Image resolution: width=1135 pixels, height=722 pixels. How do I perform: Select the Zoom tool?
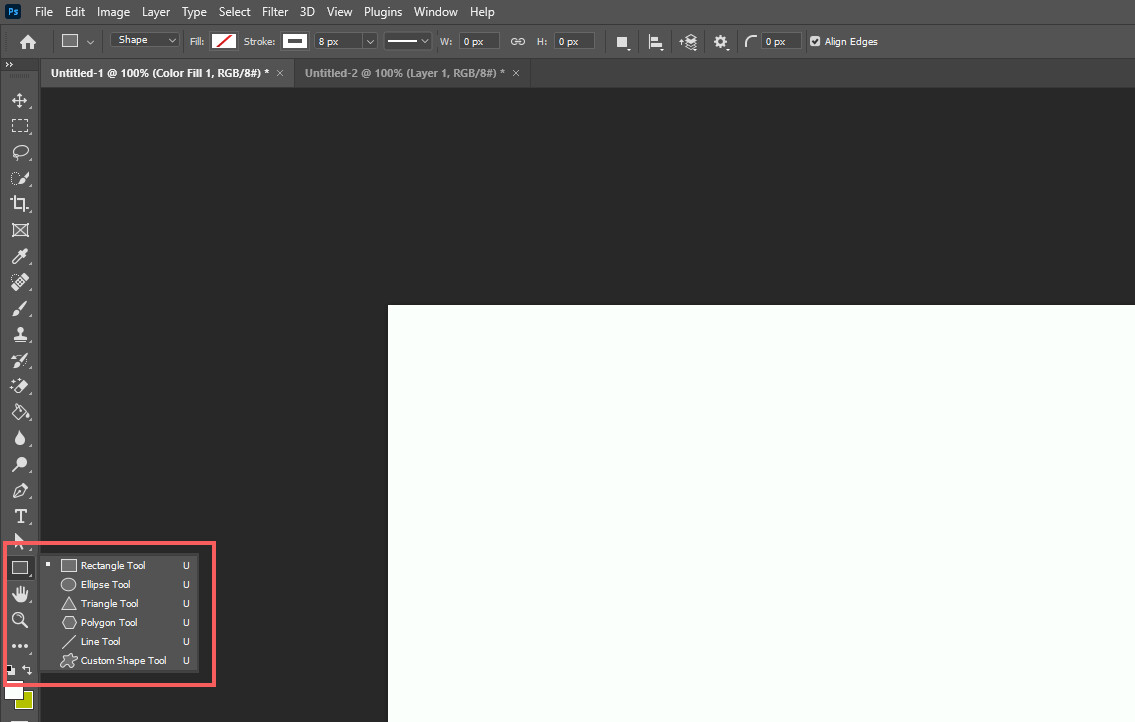[20, 620]
